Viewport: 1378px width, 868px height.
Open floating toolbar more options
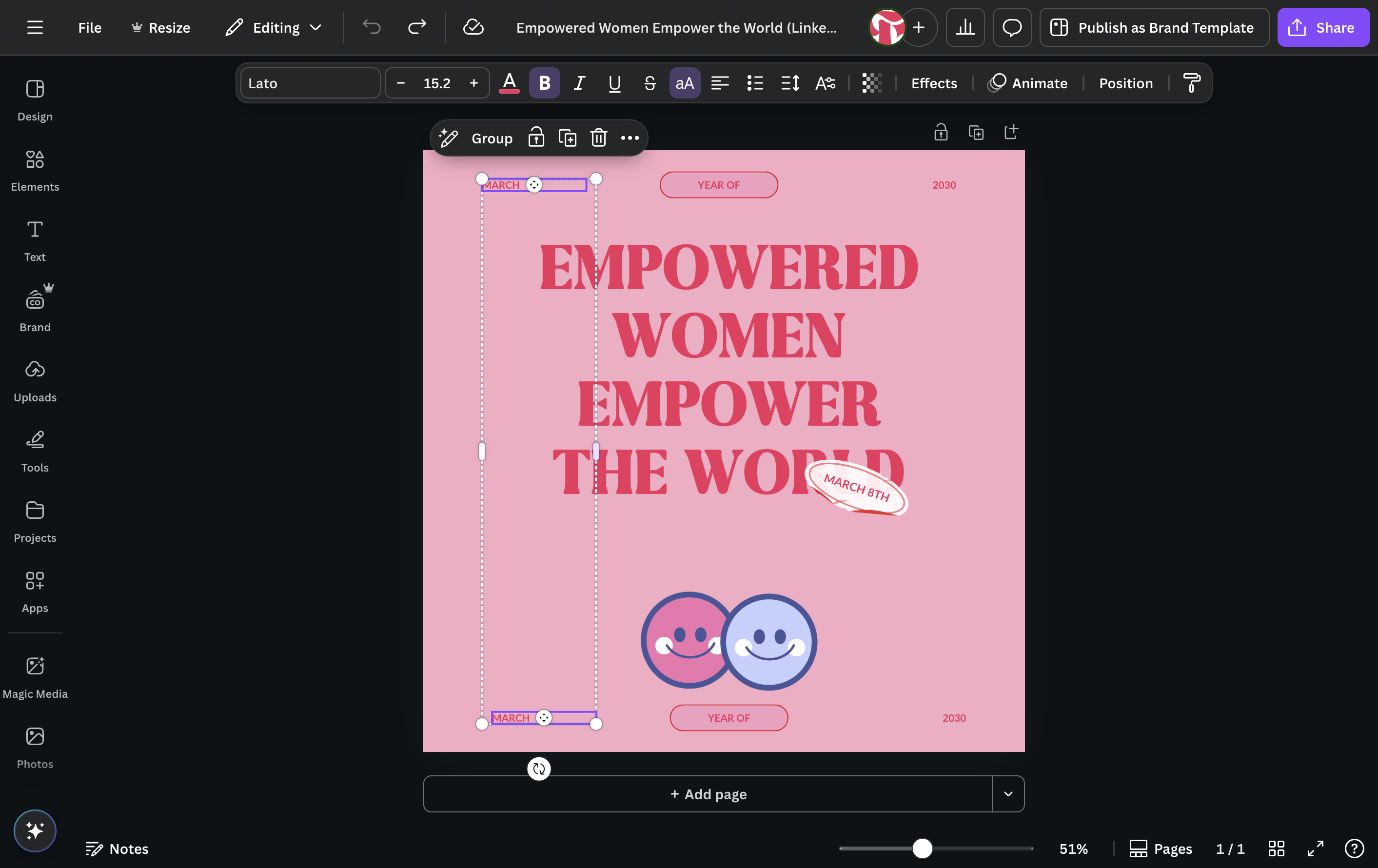630,138
